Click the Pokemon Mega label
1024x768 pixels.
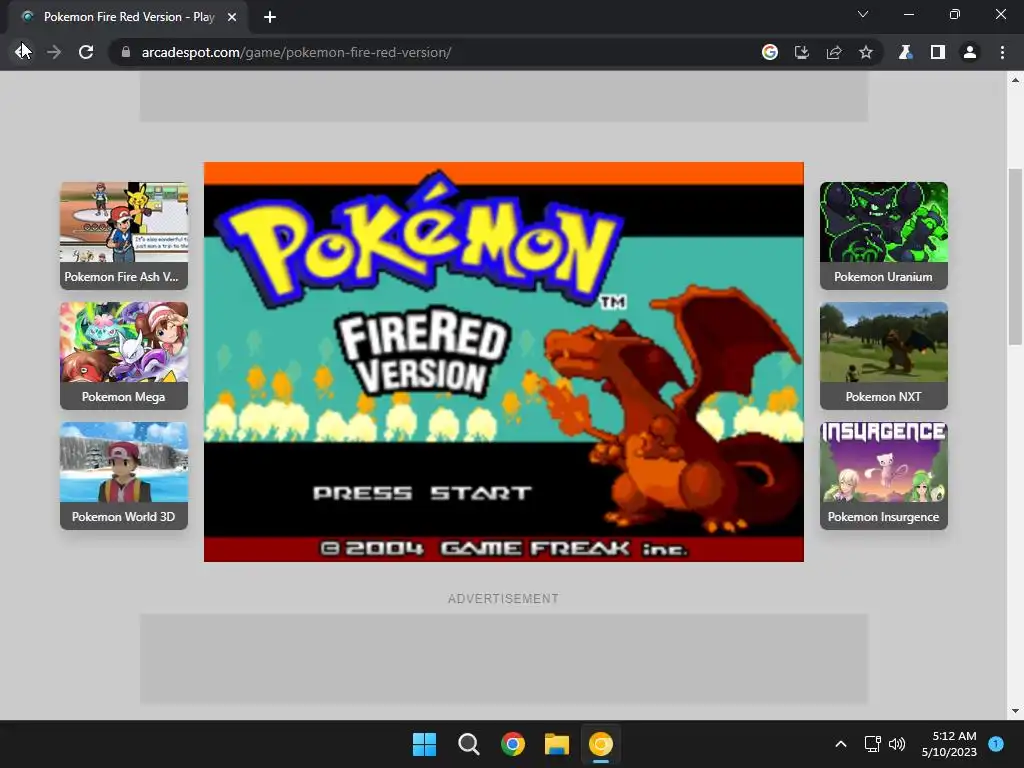123,396
